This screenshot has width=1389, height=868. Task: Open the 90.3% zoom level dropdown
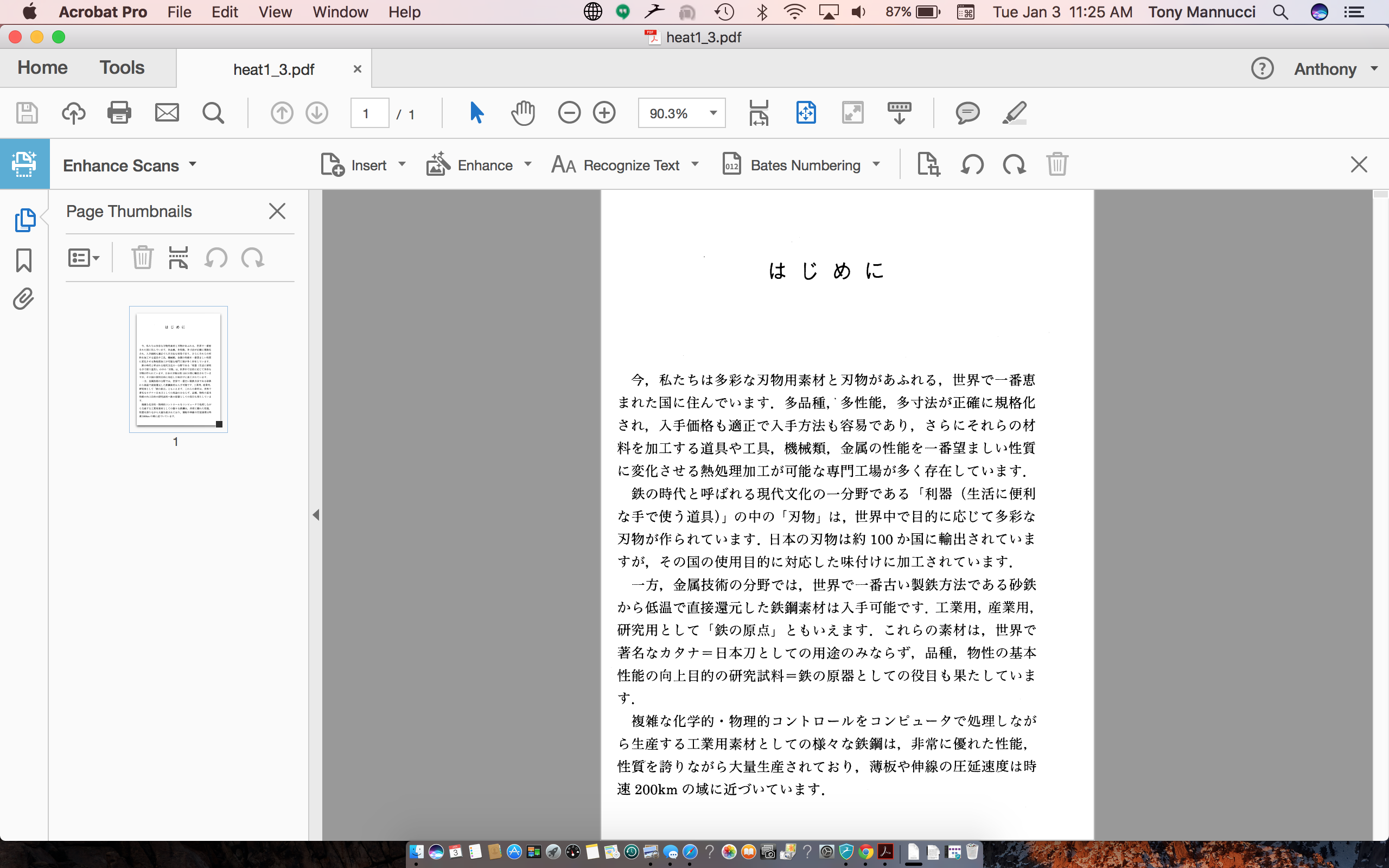tap(713, 113)
